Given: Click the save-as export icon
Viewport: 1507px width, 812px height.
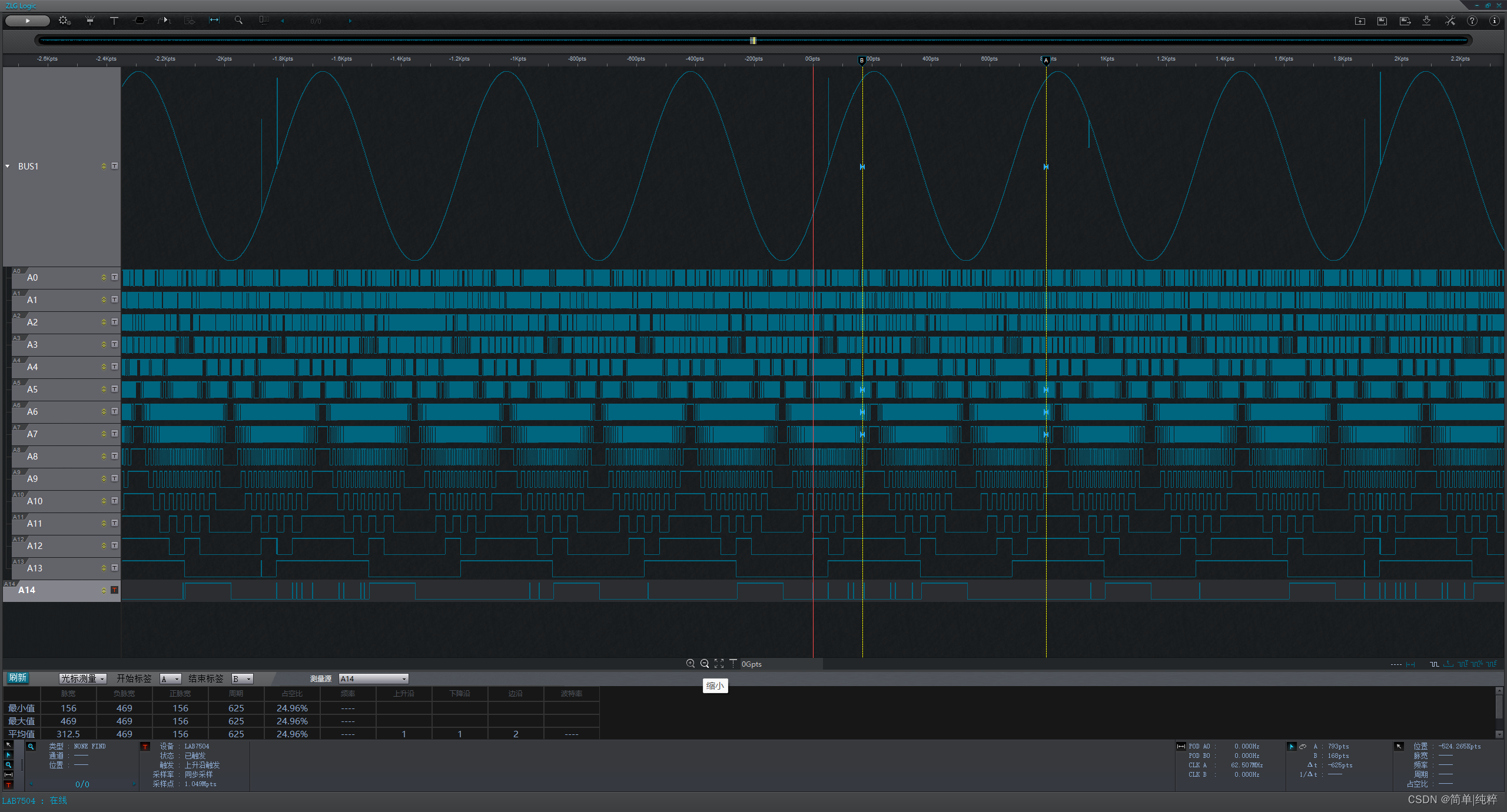Looking at the screenshot, I should 1405,21.
